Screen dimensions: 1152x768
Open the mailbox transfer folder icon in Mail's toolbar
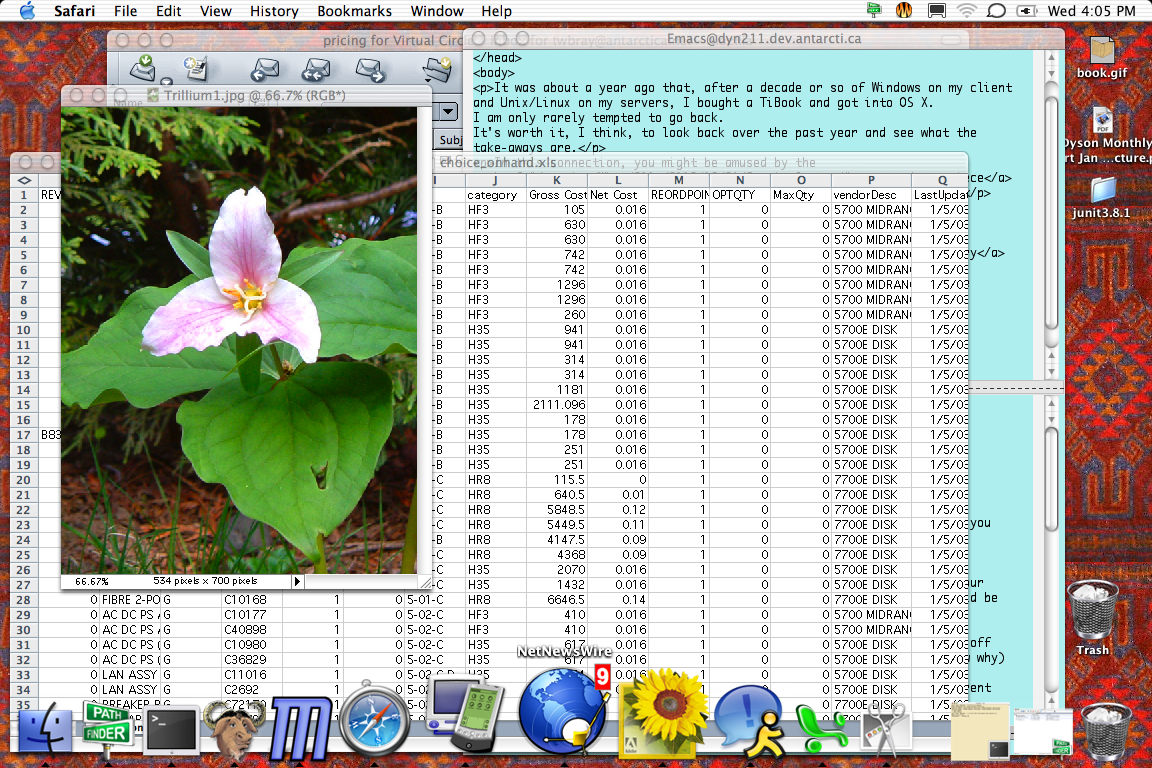pos(435,69)
